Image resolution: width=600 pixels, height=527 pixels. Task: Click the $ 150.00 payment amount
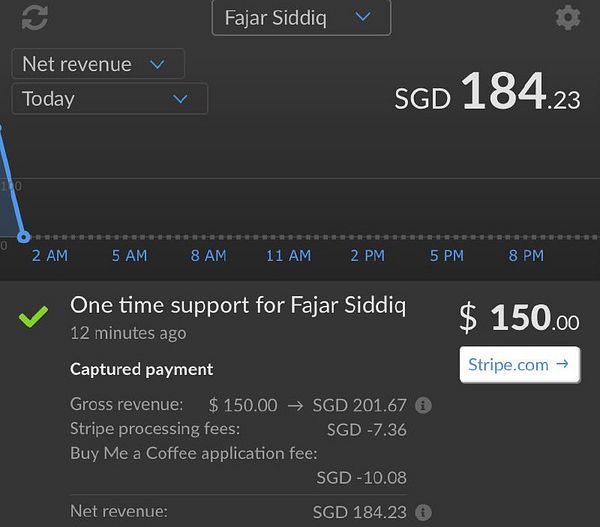coord(519,318)
